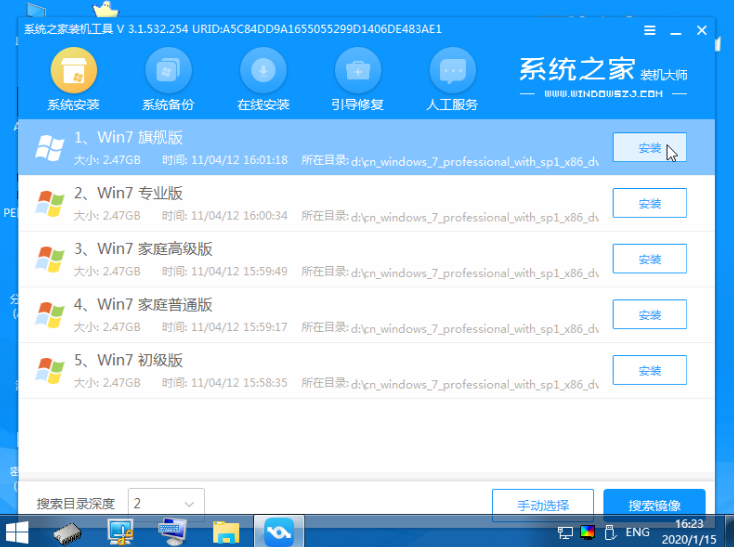Close the installer window
Image resolution: width=734 pixels, height=547 pixels.
click(701, 30)
